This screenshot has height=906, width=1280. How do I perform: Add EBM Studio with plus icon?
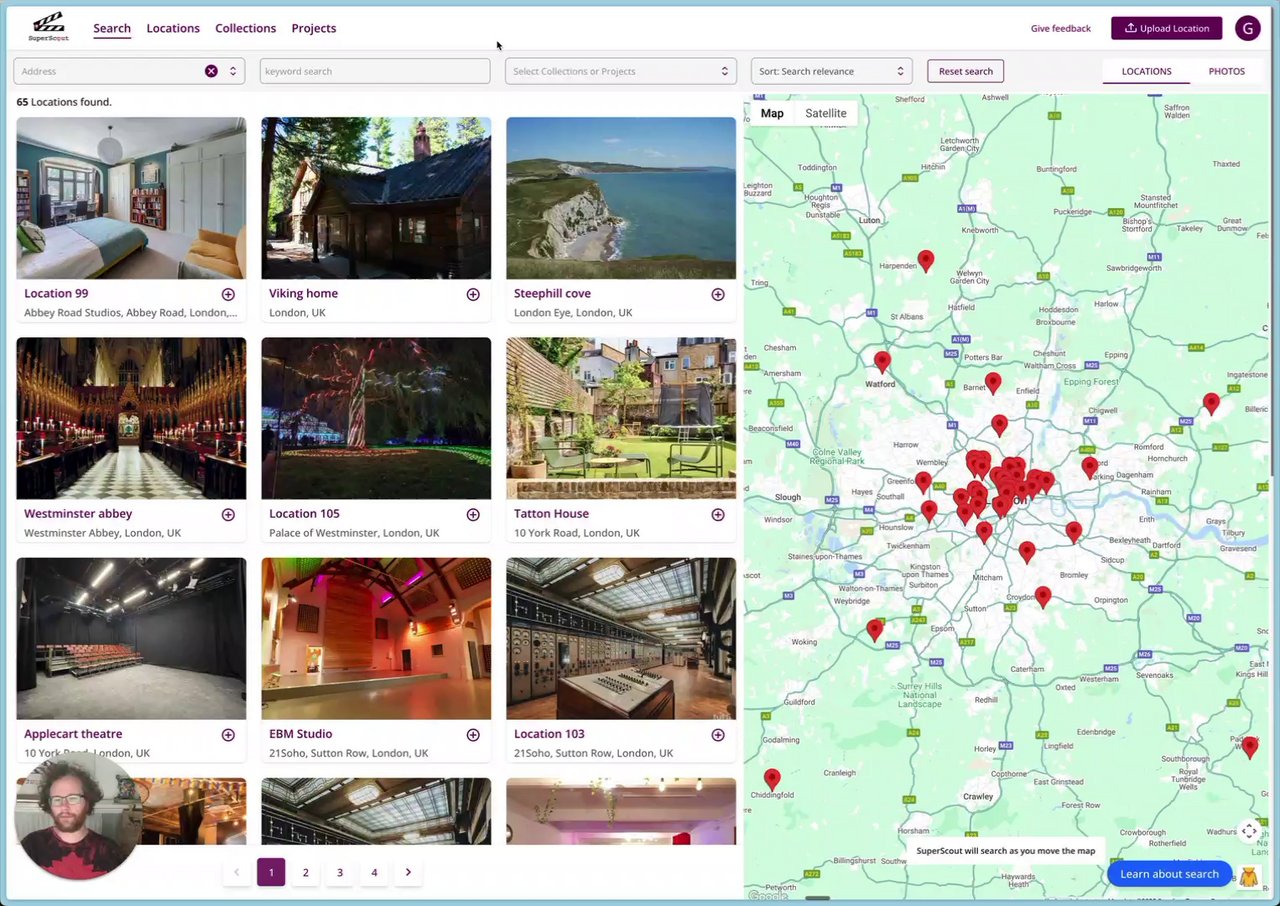pyautogui.click(x=473, y=735)
